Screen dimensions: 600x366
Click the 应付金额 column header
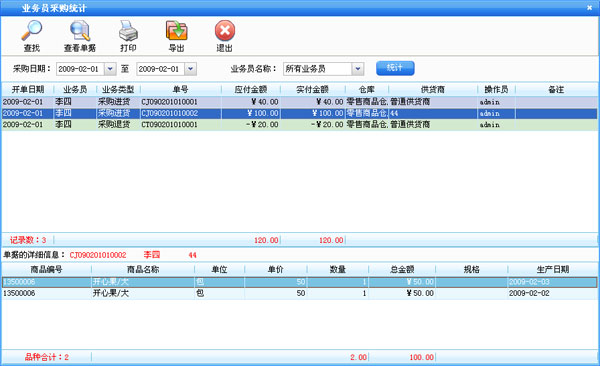tap(251, 90)
